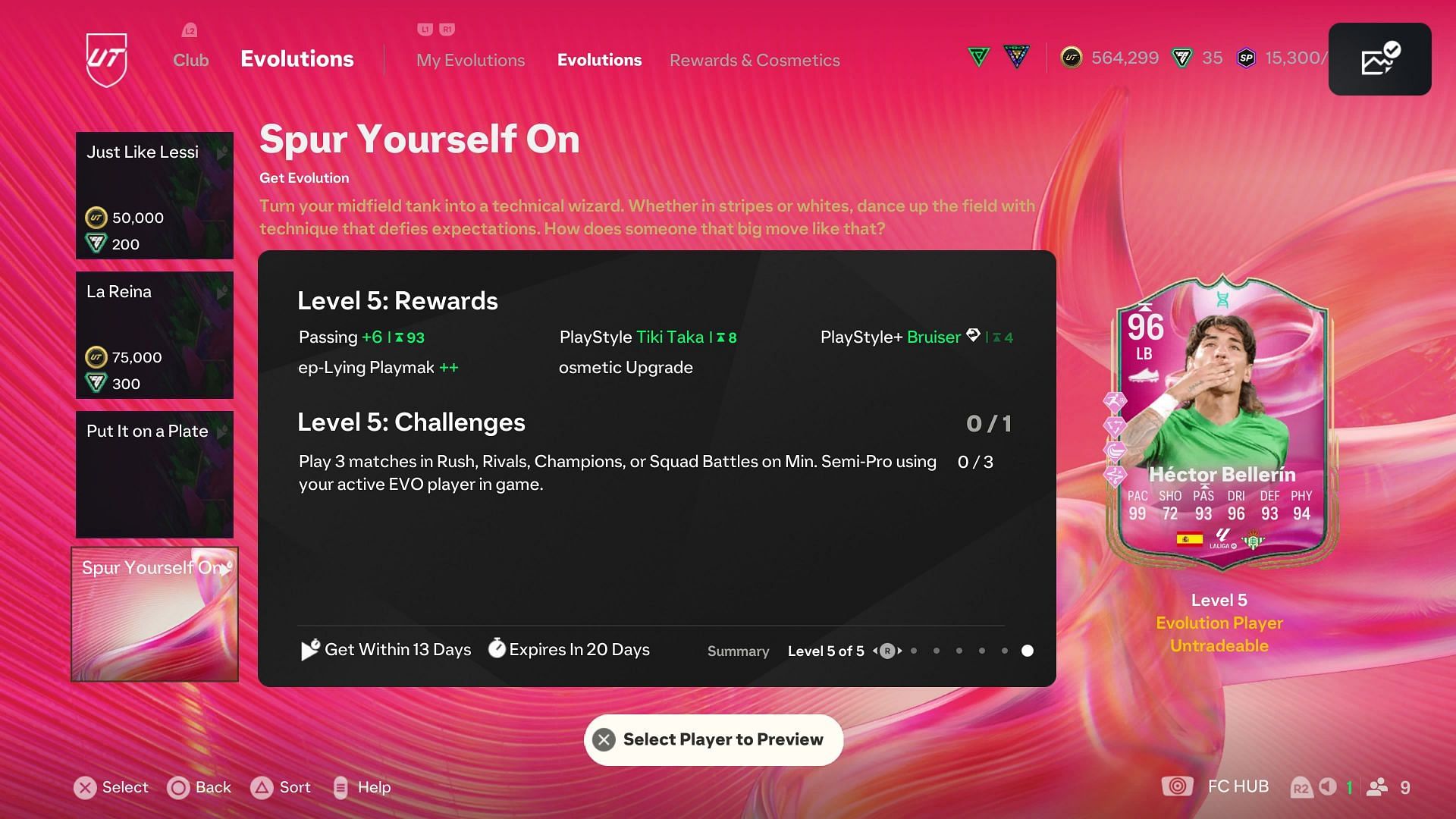1456x819 pixels.
Task: Open the Rewards & Cosmetics tab
Action: point(755,60)
